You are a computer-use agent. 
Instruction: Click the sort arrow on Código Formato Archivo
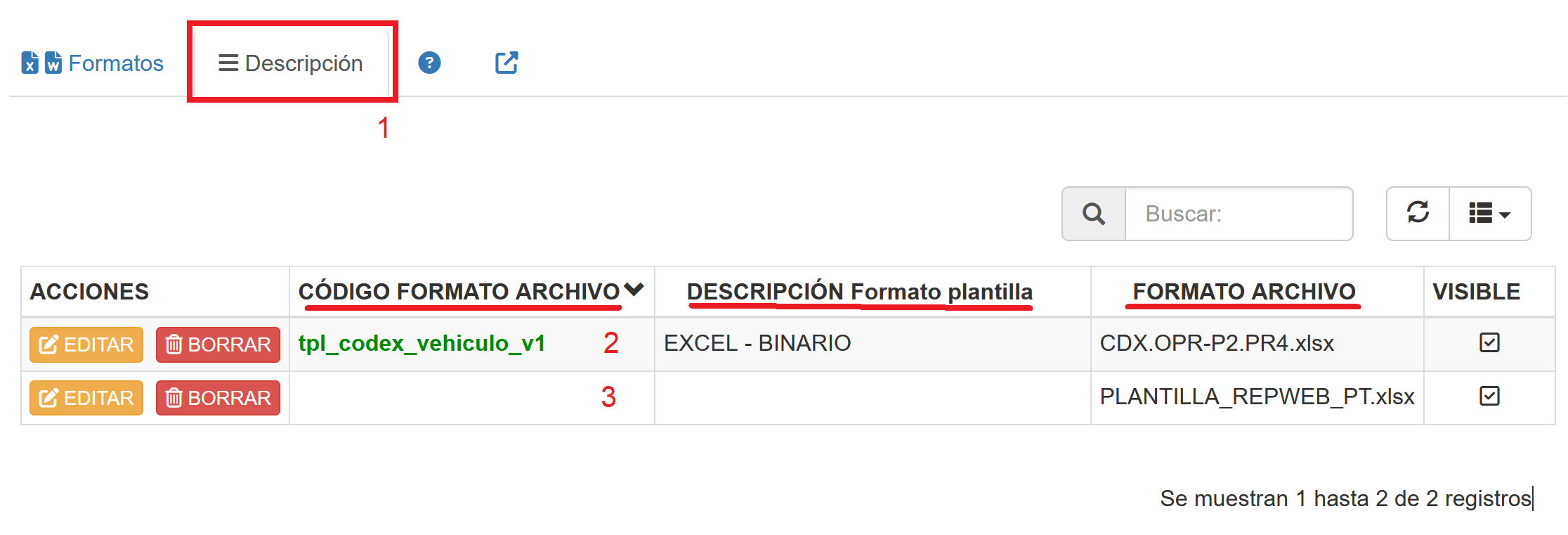[634, 290]
